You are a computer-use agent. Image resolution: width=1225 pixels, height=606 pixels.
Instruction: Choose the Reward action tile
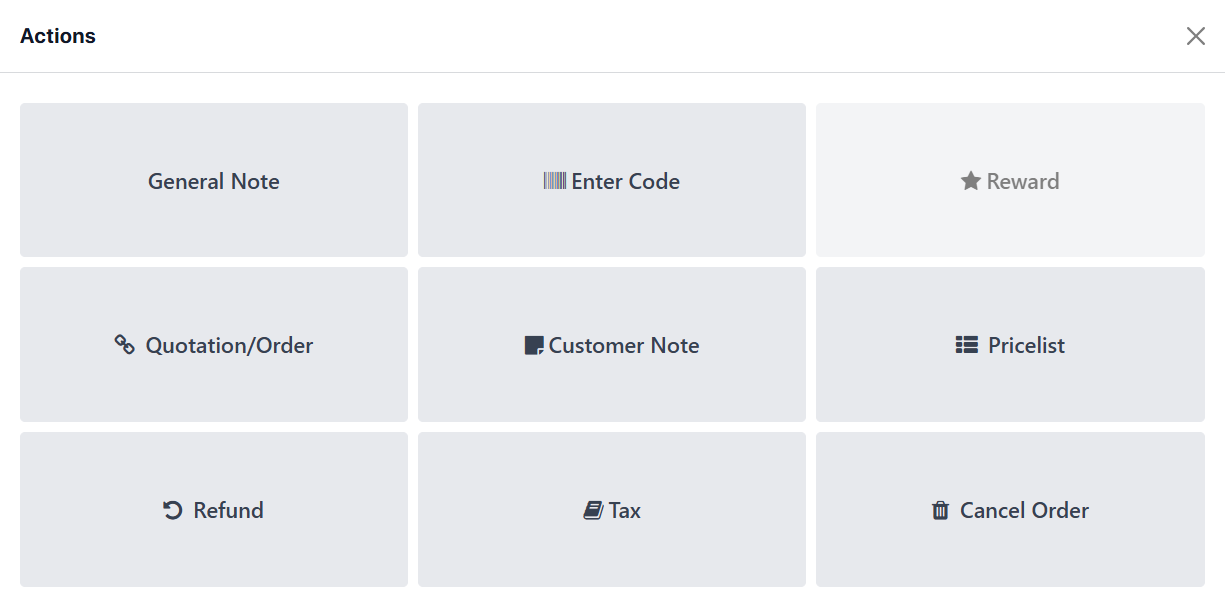[1010, 180]
